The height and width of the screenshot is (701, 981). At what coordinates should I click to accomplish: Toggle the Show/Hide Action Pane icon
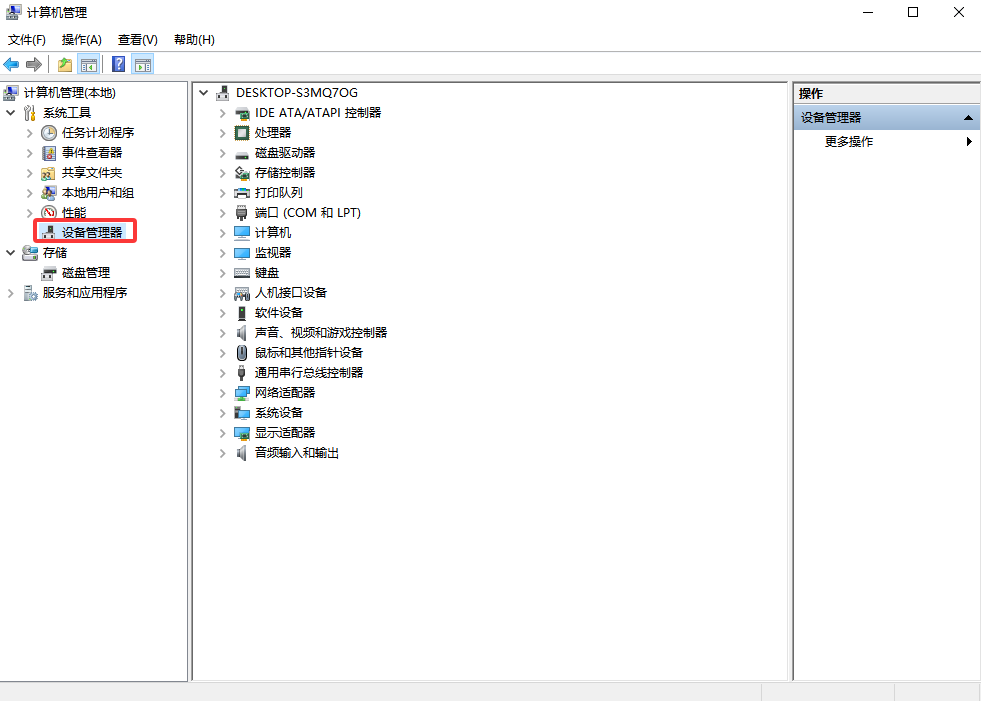pos(143,64)
